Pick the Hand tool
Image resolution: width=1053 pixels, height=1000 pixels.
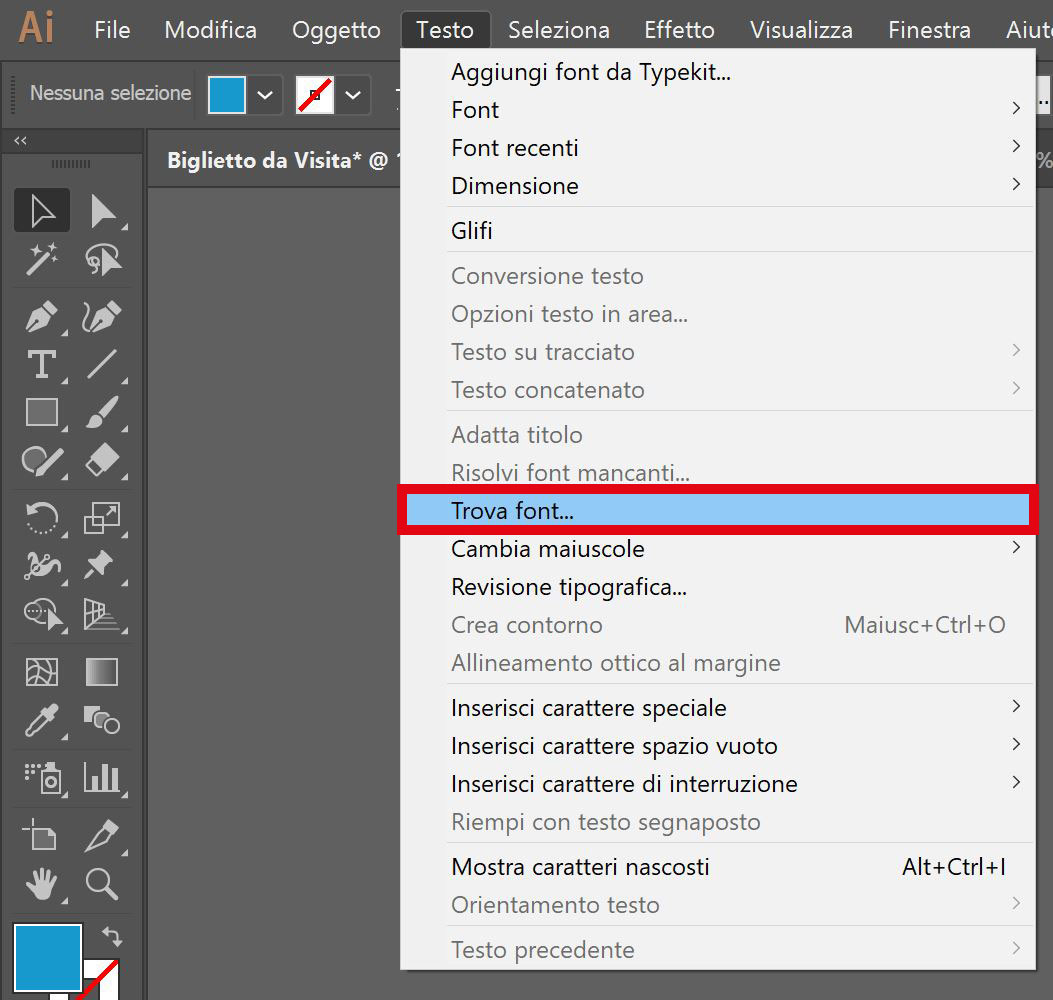(42, 883)
